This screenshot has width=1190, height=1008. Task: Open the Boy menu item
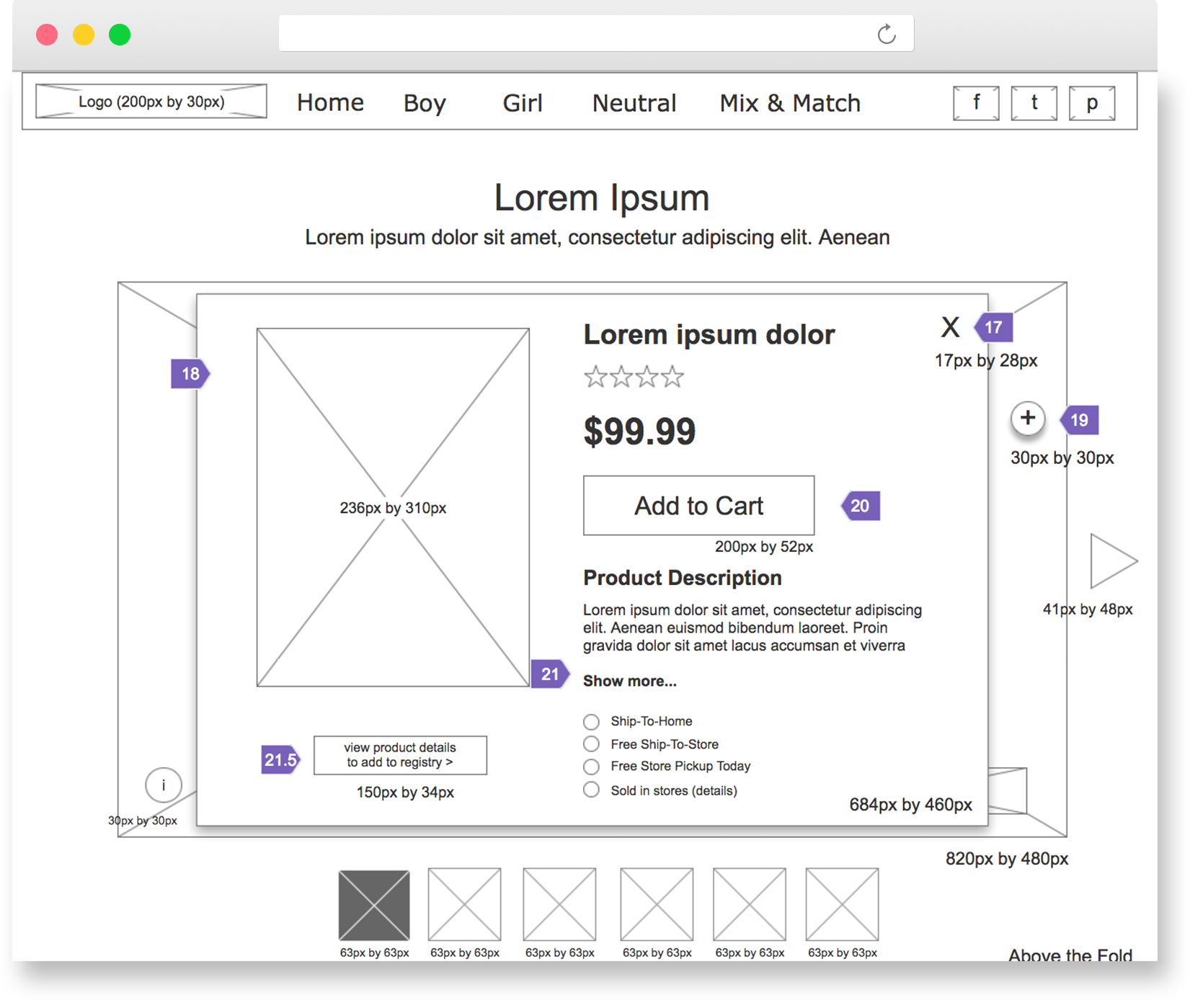pos(425,103)
